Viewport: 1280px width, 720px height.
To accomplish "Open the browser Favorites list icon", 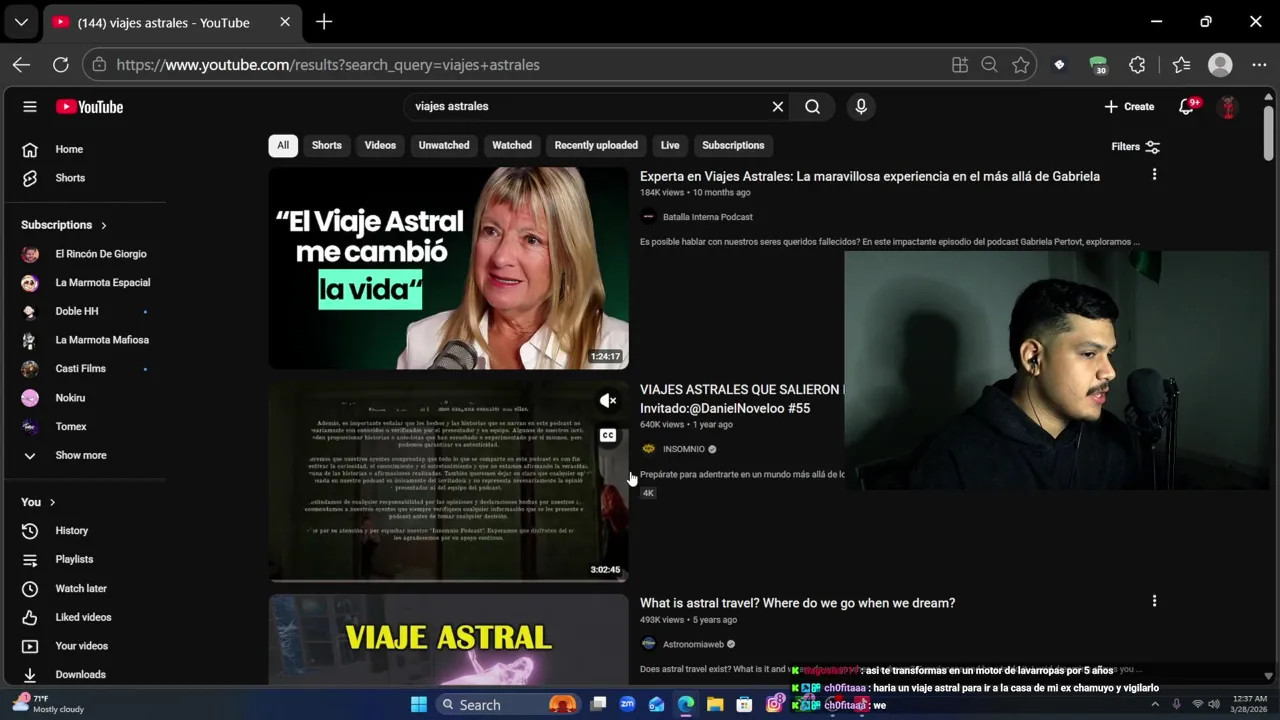I will pyautogui.click(x=1181, y=65).
